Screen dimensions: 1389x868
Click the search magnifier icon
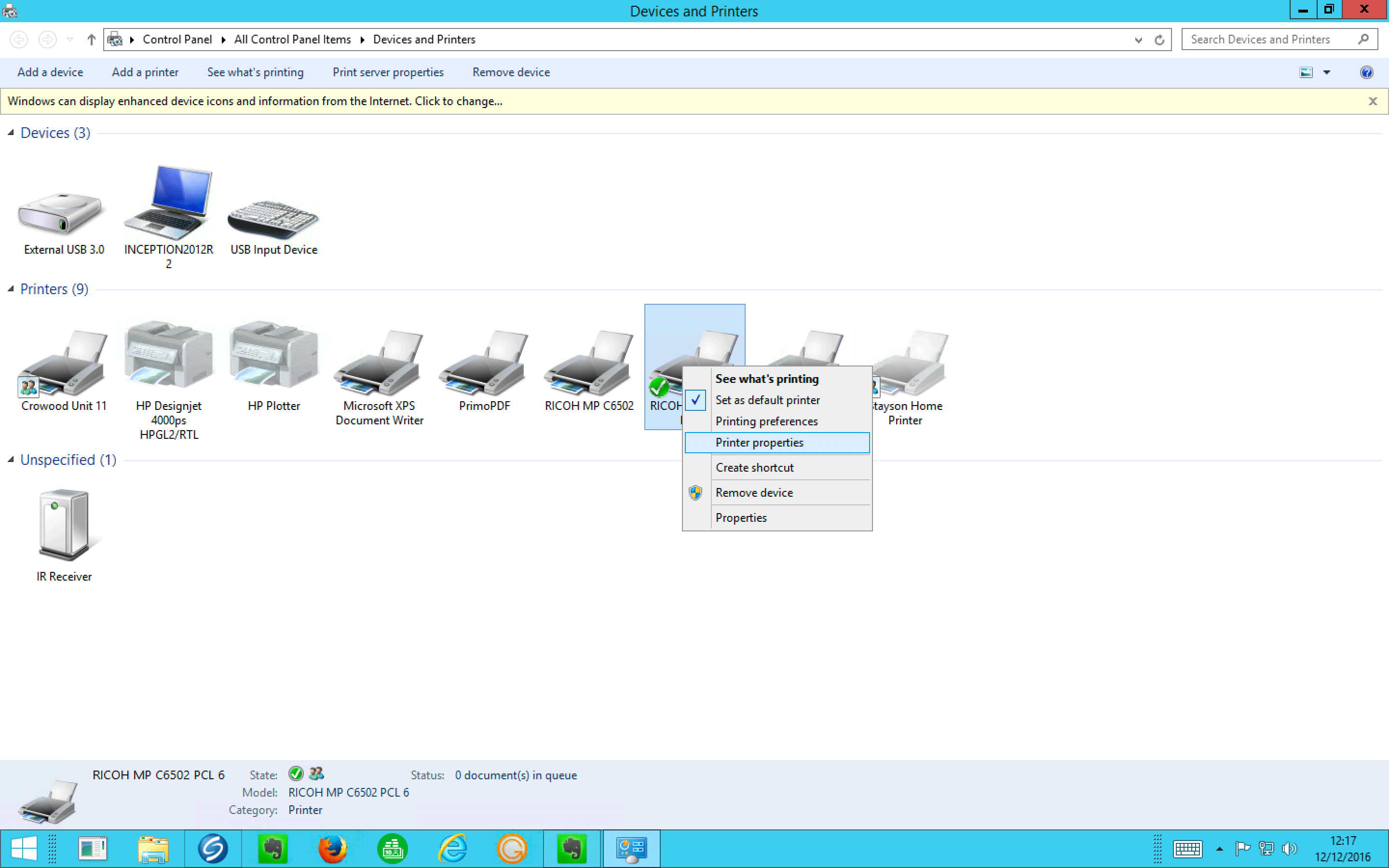(x=1364, y=39)
